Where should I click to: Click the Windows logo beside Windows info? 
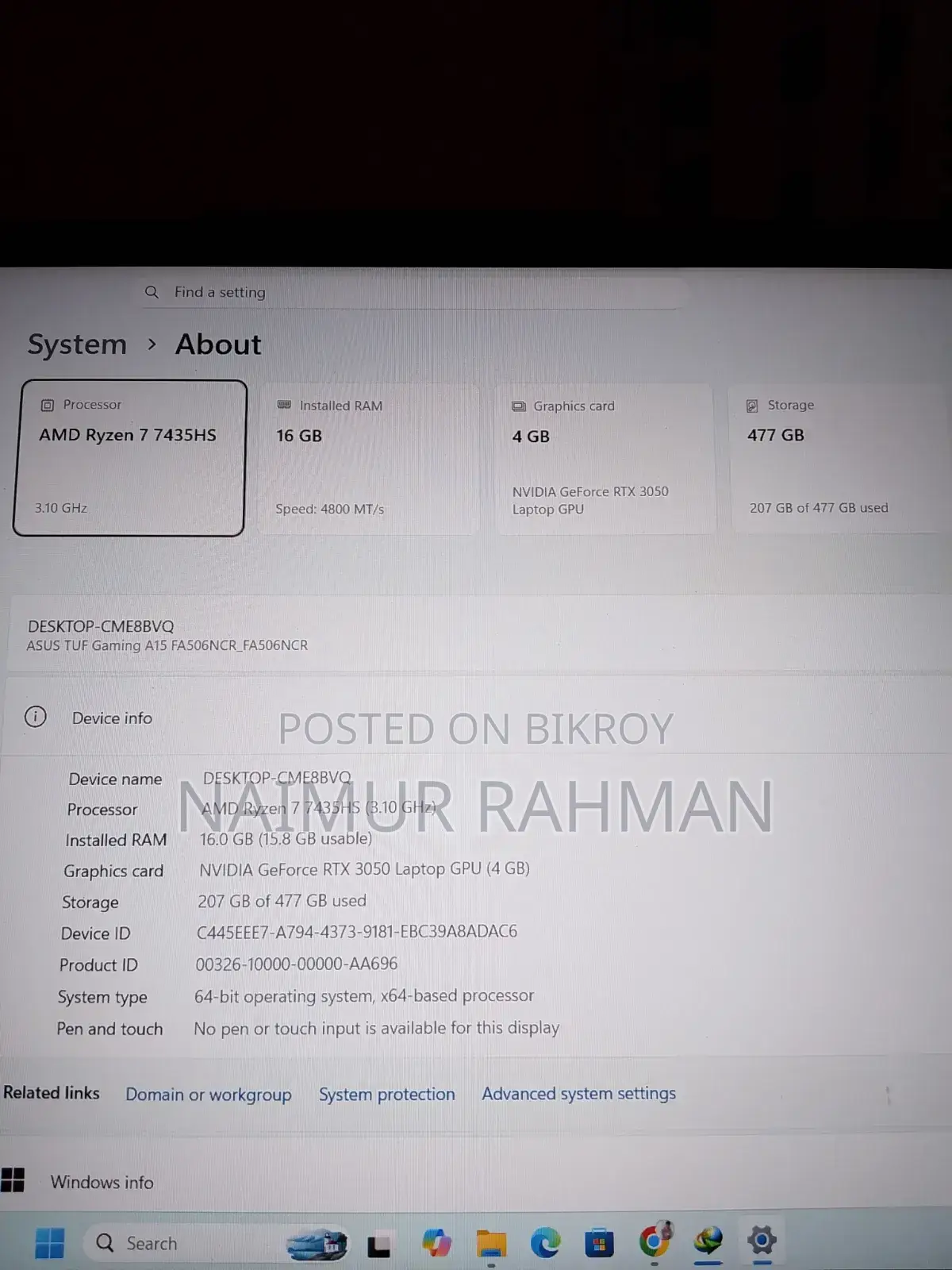(13, 1180)
